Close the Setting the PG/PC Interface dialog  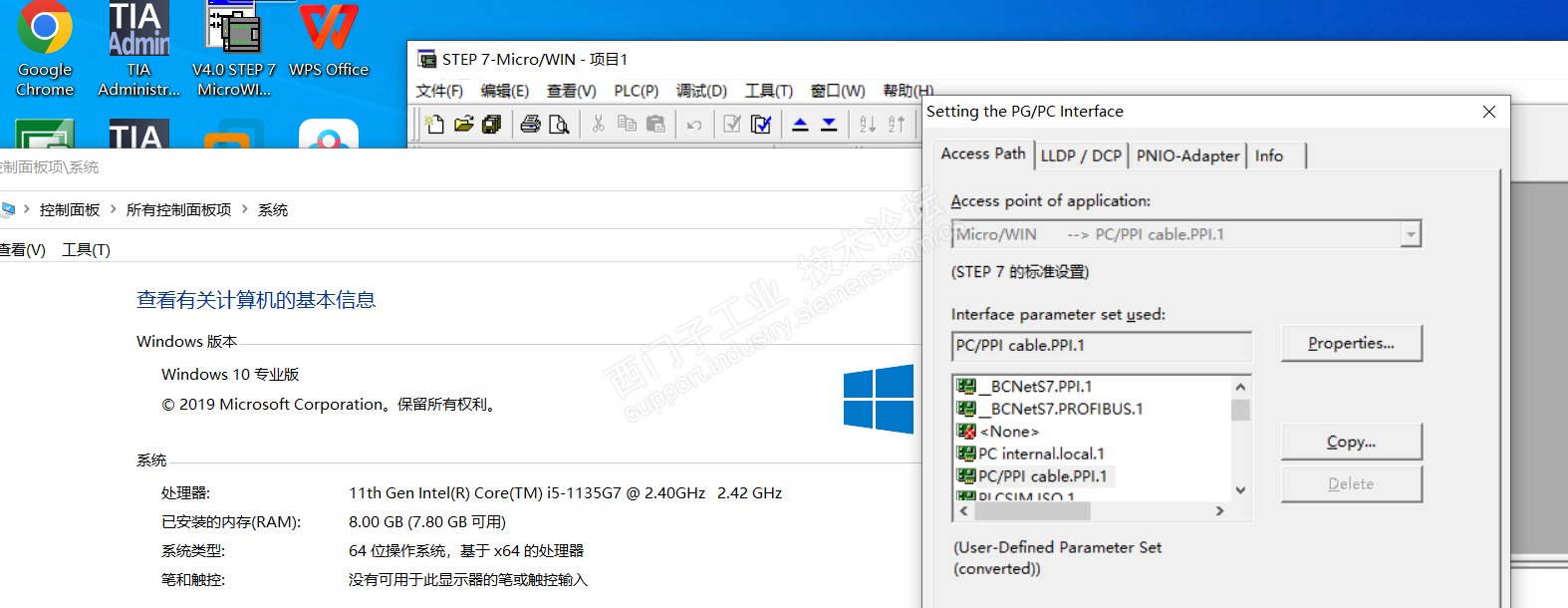pyautogui.click(x=1488, y=112)
